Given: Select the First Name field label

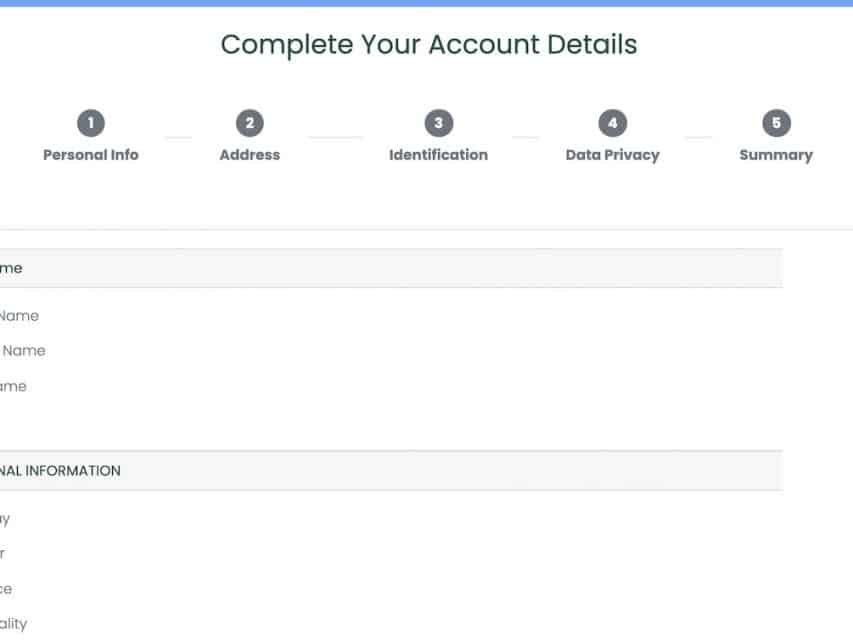Looking at the screenshot, I should [x=18, y=316].
